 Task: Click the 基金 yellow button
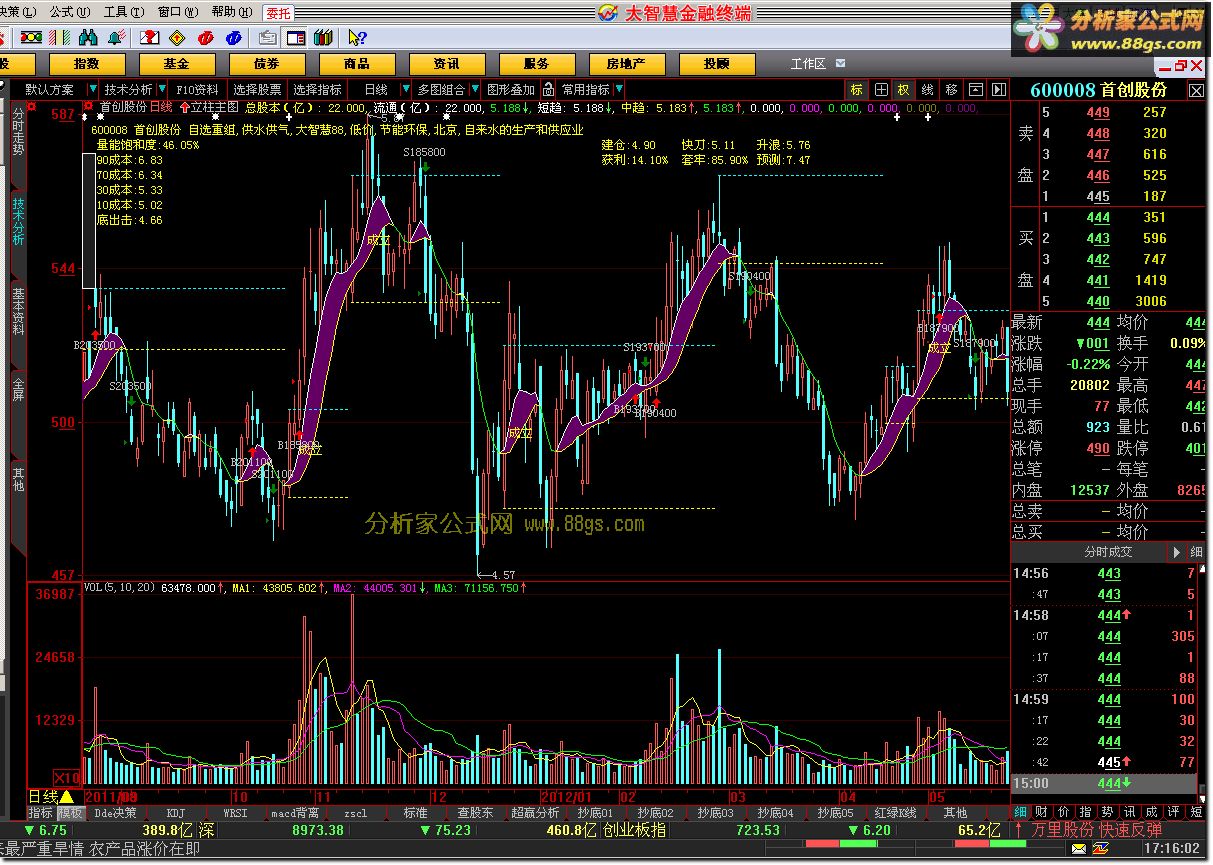tap(176, 64)
